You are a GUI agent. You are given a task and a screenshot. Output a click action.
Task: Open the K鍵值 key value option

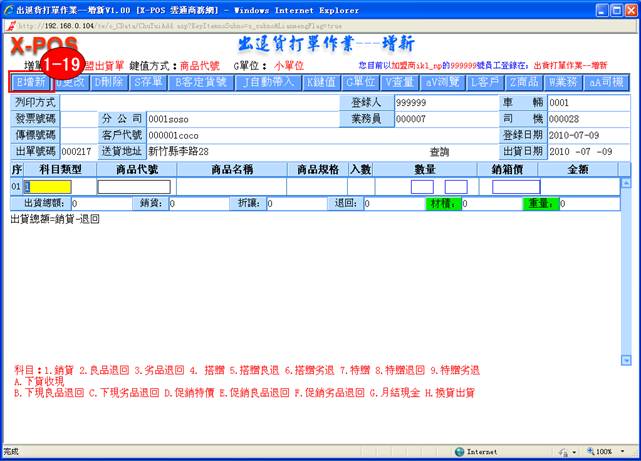click(x=321, y=81)
